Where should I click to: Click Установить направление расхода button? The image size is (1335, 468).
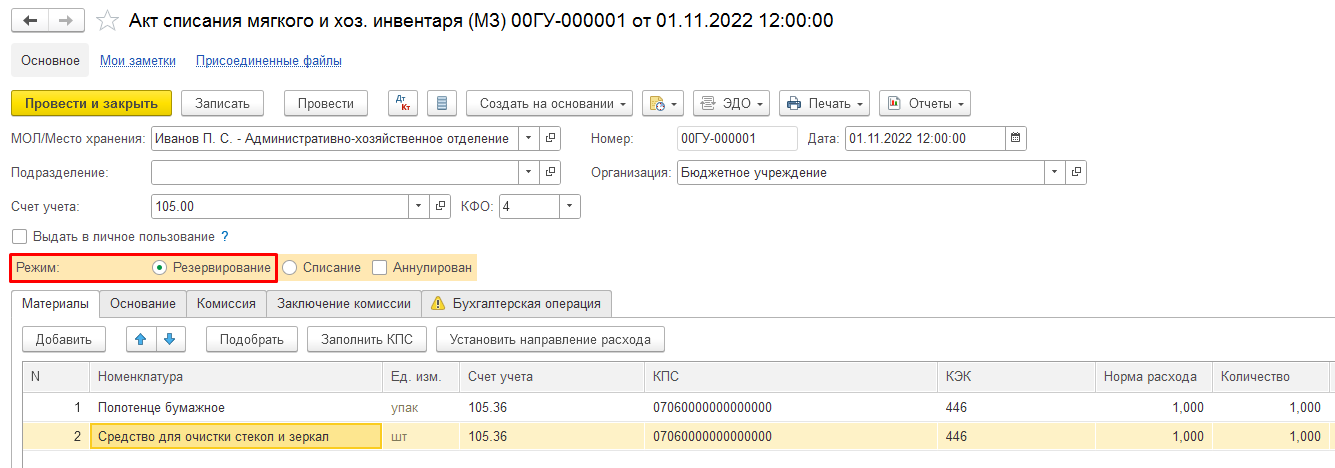click(551, 340)
